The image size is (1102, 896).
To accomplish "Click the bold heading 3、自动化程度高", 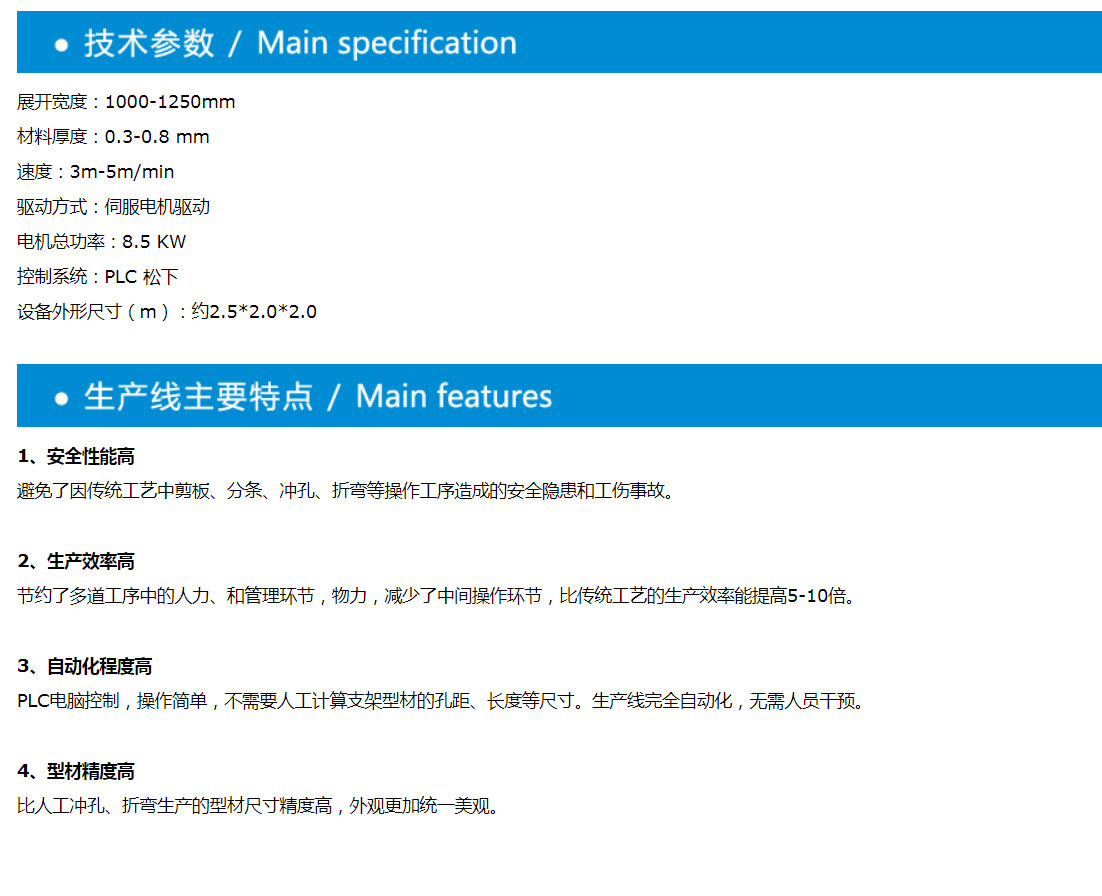I will (x=85, y=667).
